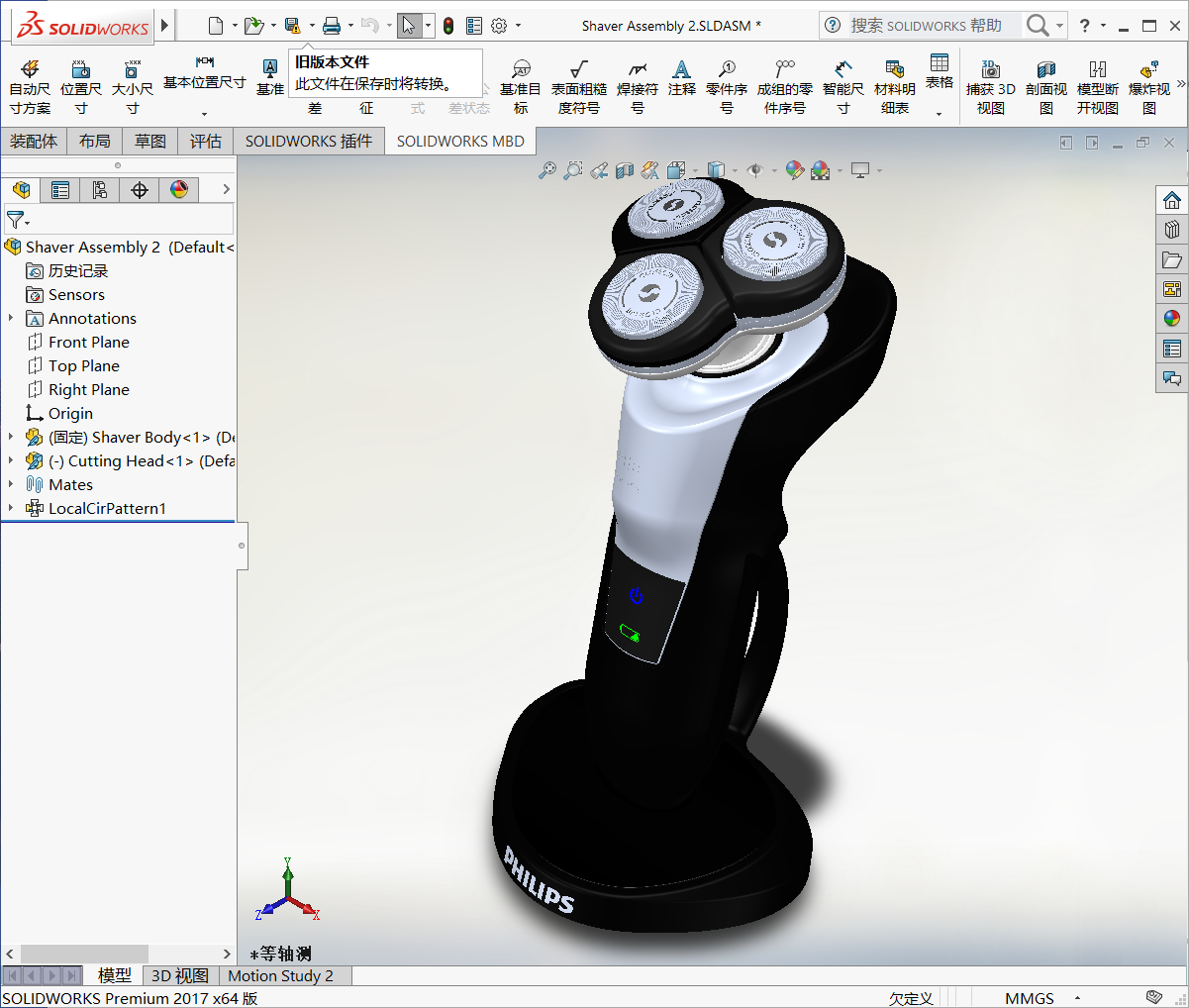Open the 基本位置尺寸 dropdown arrow
This screenshot has width=1189, height=1008.
205,114
